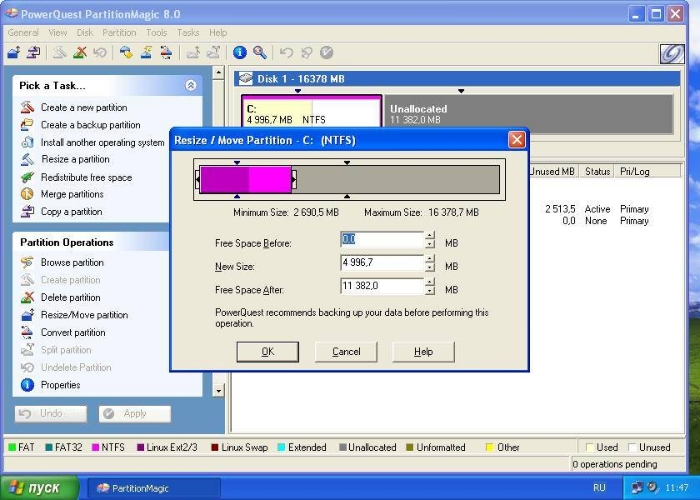Click the right resize handle of partition bar
This screenshot has height=500, width=700.
click(294, 179)
